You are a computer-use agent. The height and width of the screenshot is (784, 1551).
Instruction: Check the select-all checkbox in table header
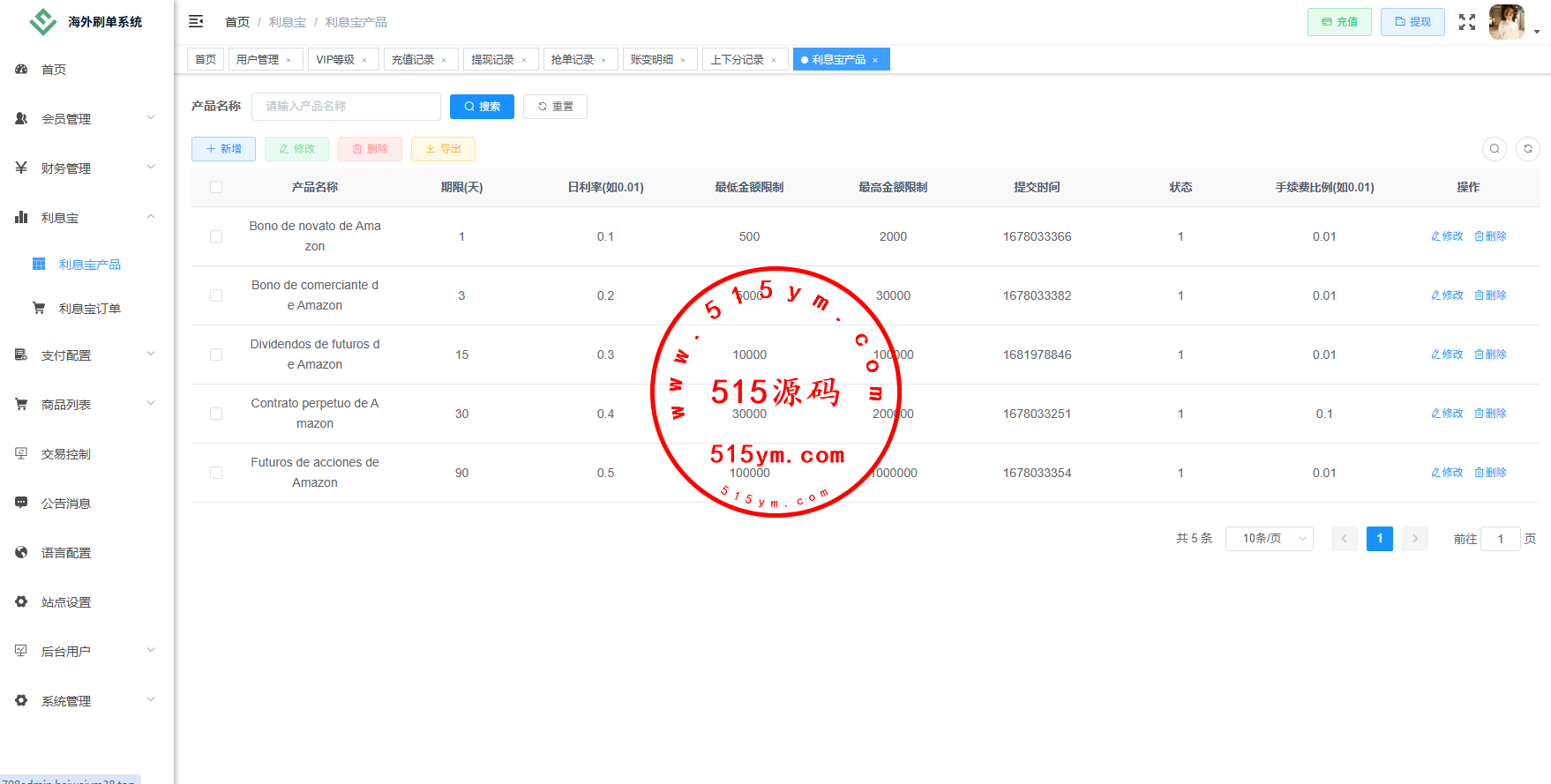pyautogui.click(x=216, y=187)
